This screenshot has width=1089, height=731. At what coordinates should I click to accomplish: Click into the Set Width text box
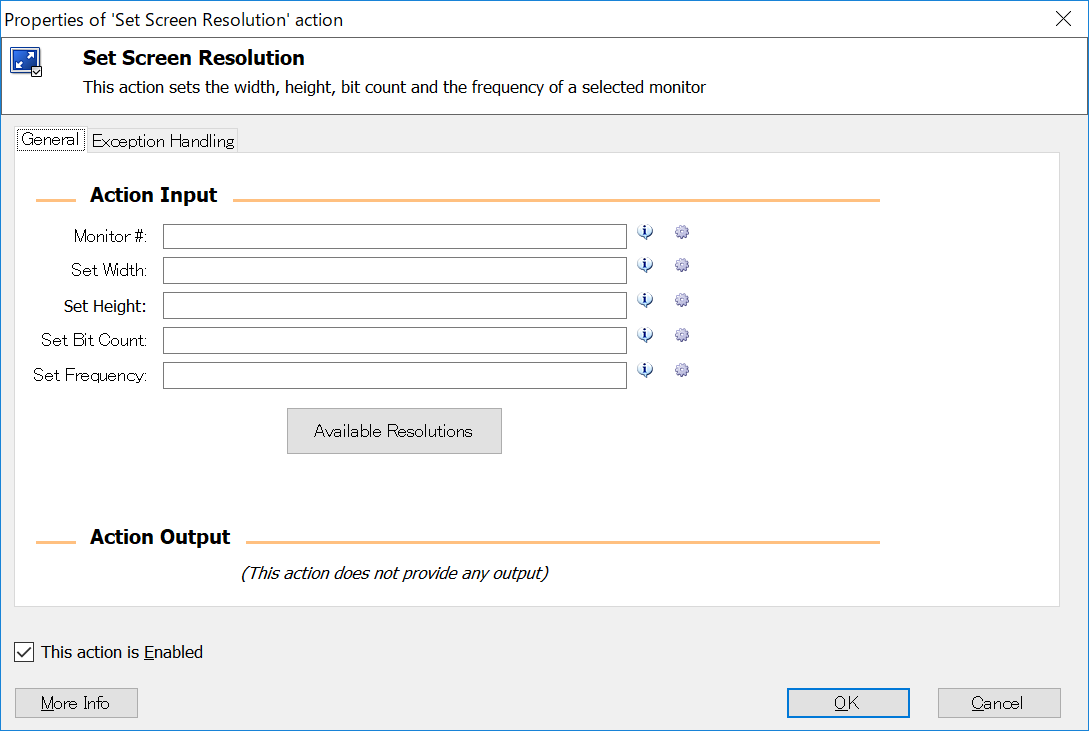pos(395,271)
